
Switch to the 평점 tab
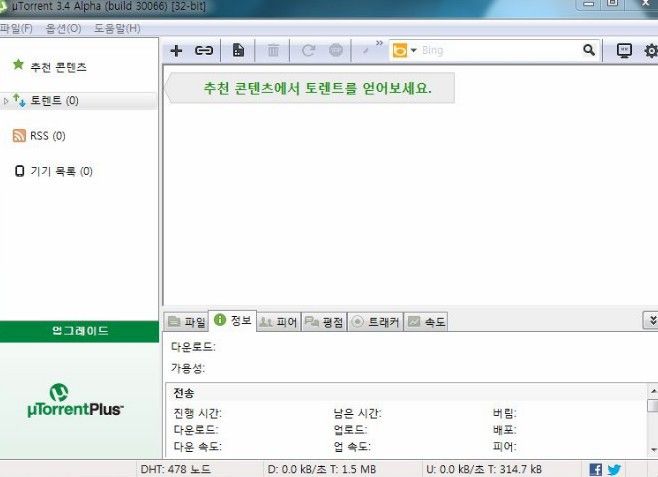click(x=324, y=322)
